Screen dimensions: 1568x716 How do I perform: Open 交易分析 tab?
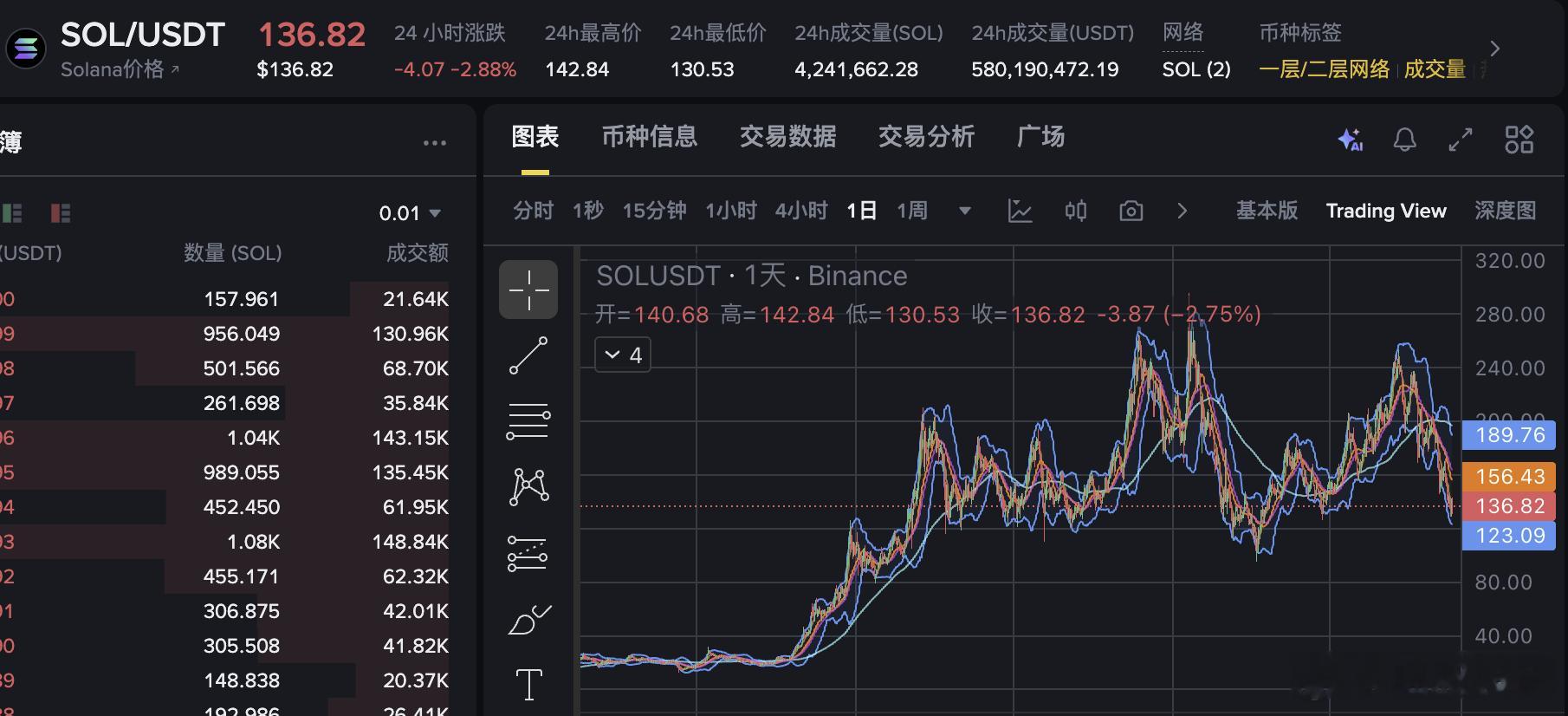tap(927, 137)
